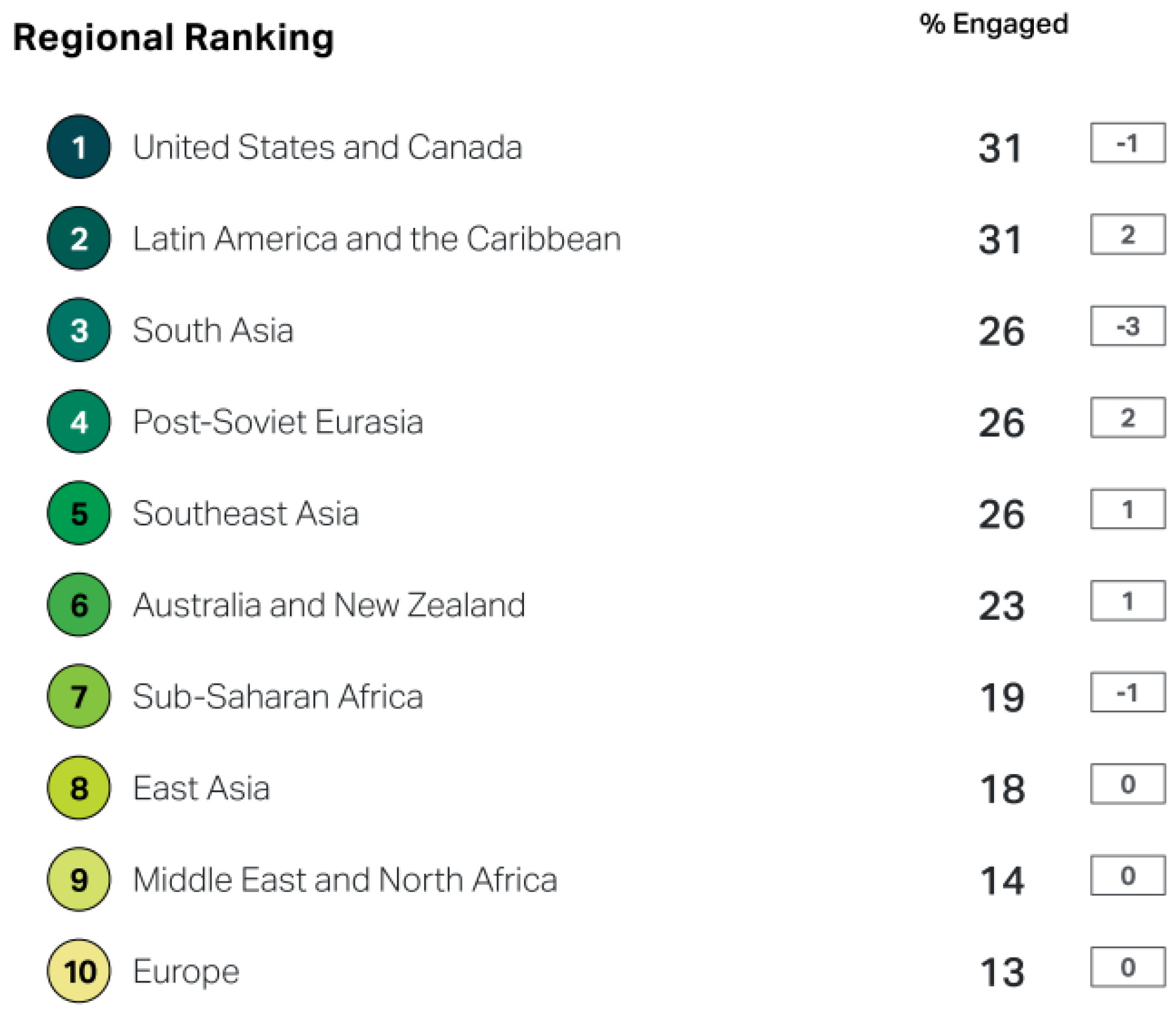Click the Regional Ranking heading
Screen dimensions: 1176x1020
pos(173,38)
